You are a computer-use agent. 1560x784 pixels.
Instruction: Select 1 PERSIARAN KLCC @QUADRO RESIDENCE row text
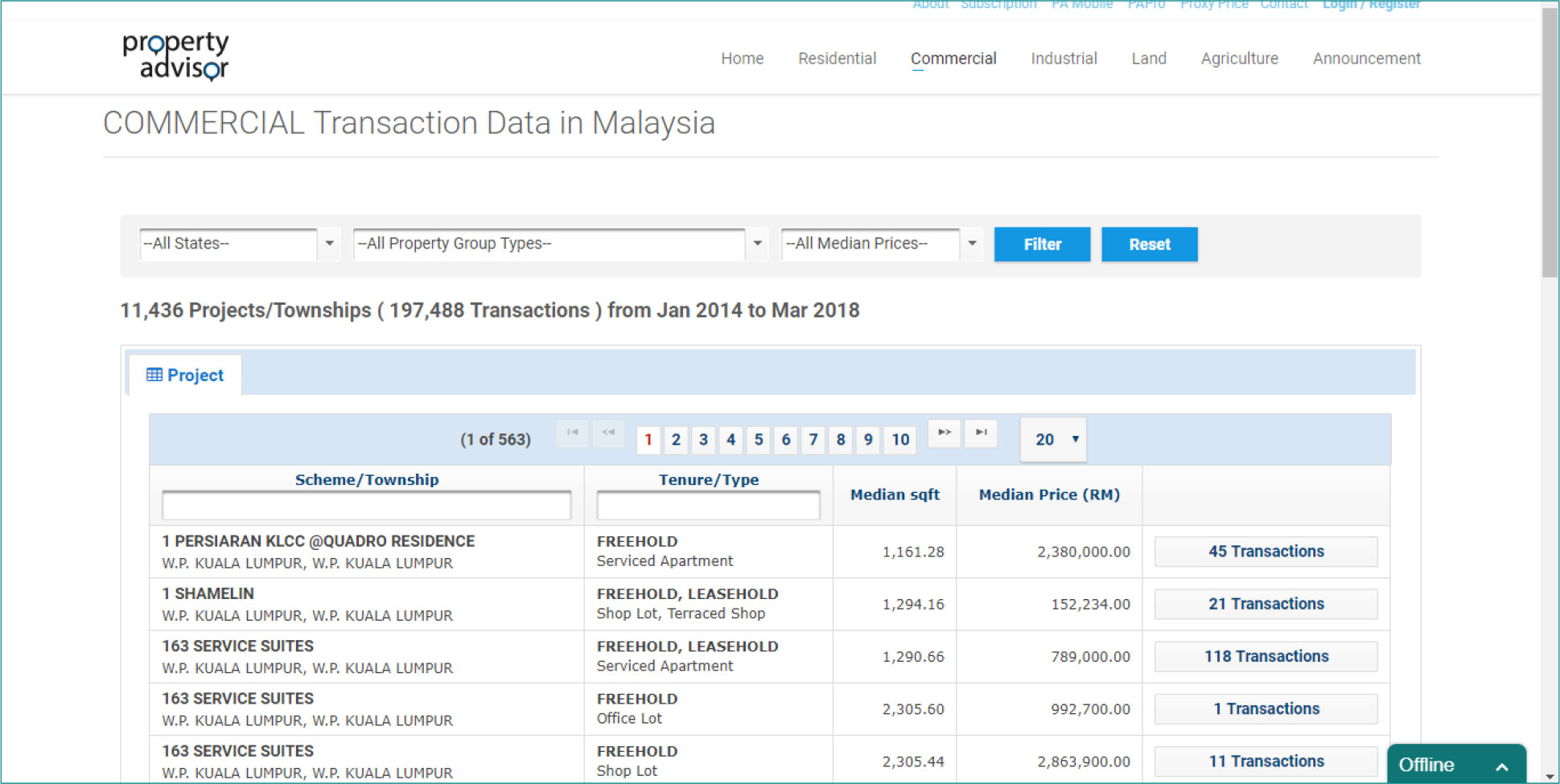tap(319, 541)
